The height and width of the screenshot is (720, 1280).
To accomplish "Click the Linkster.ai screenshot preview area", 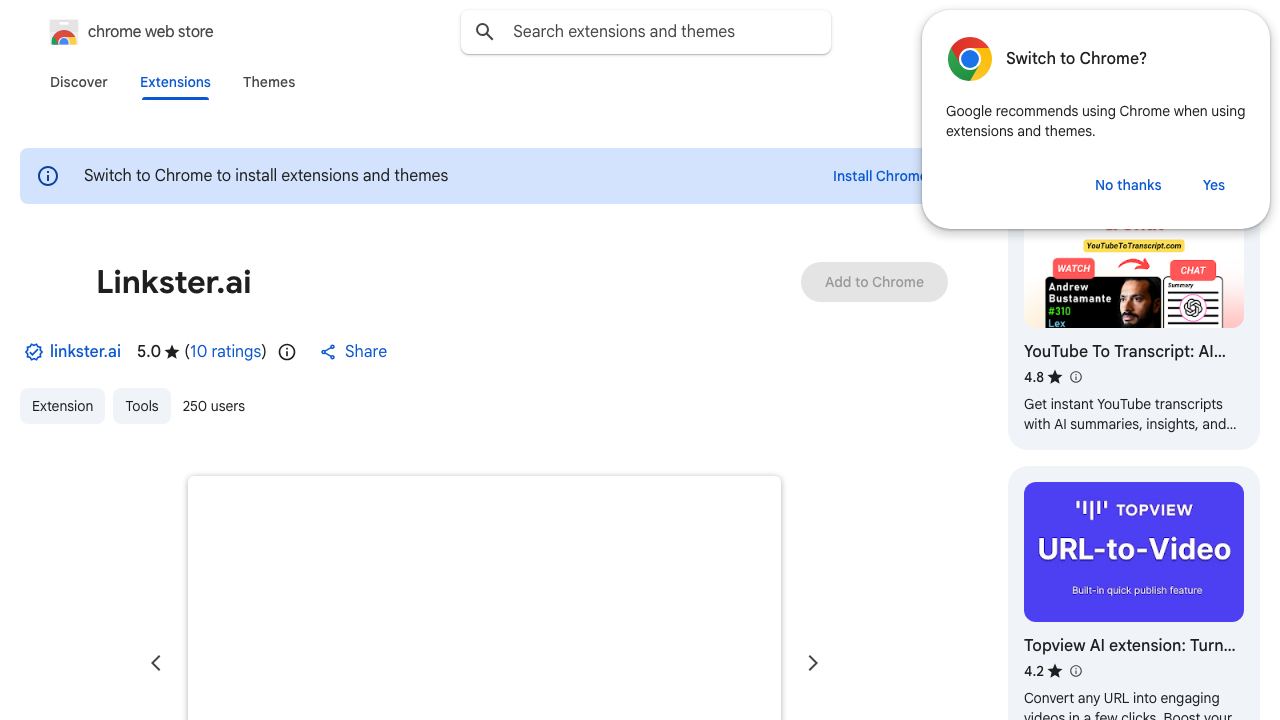I will [484, 598].
